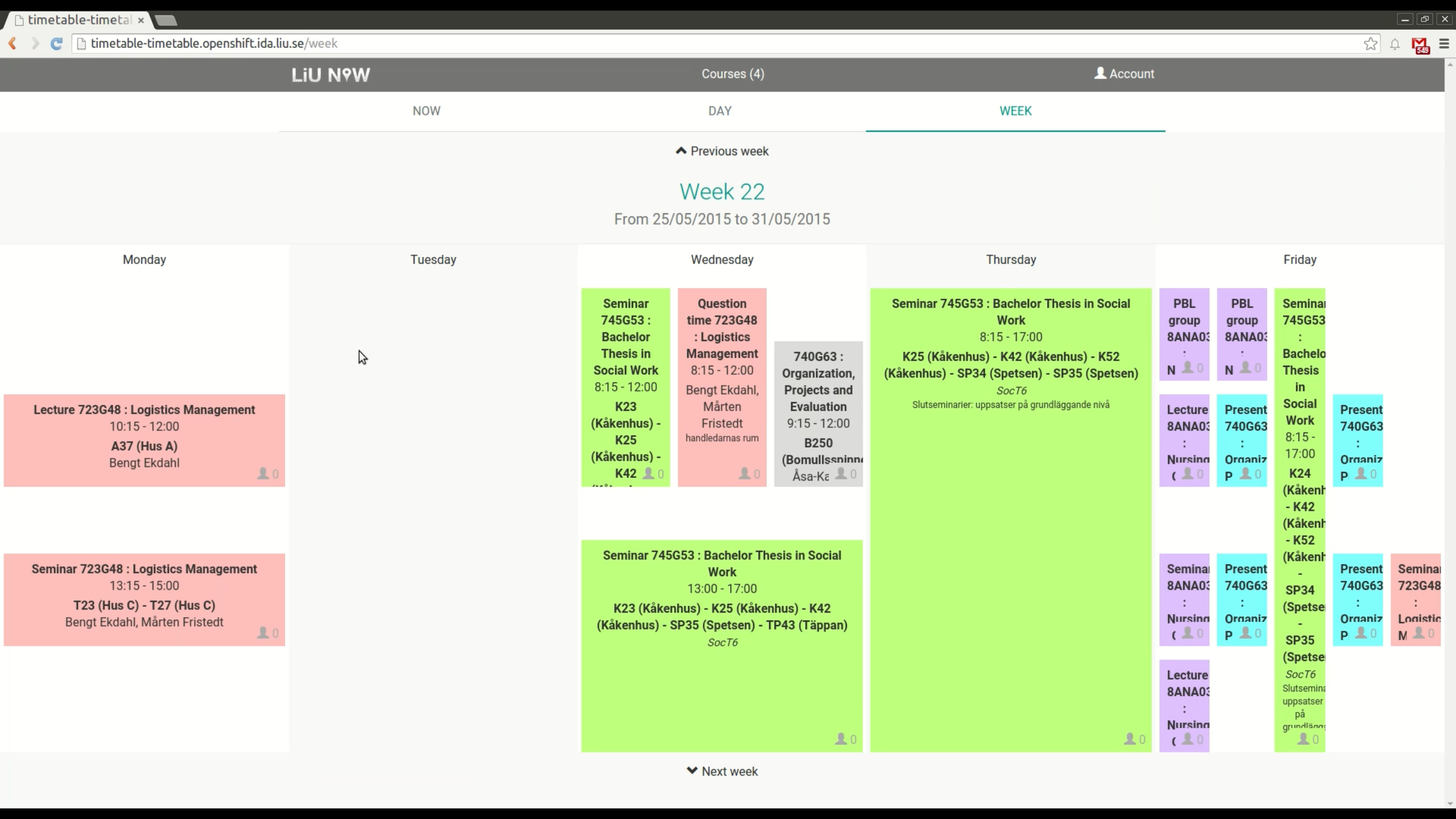Click the Week 22 heading
Screen dimensions: 1456x819
tap(722, 192)
